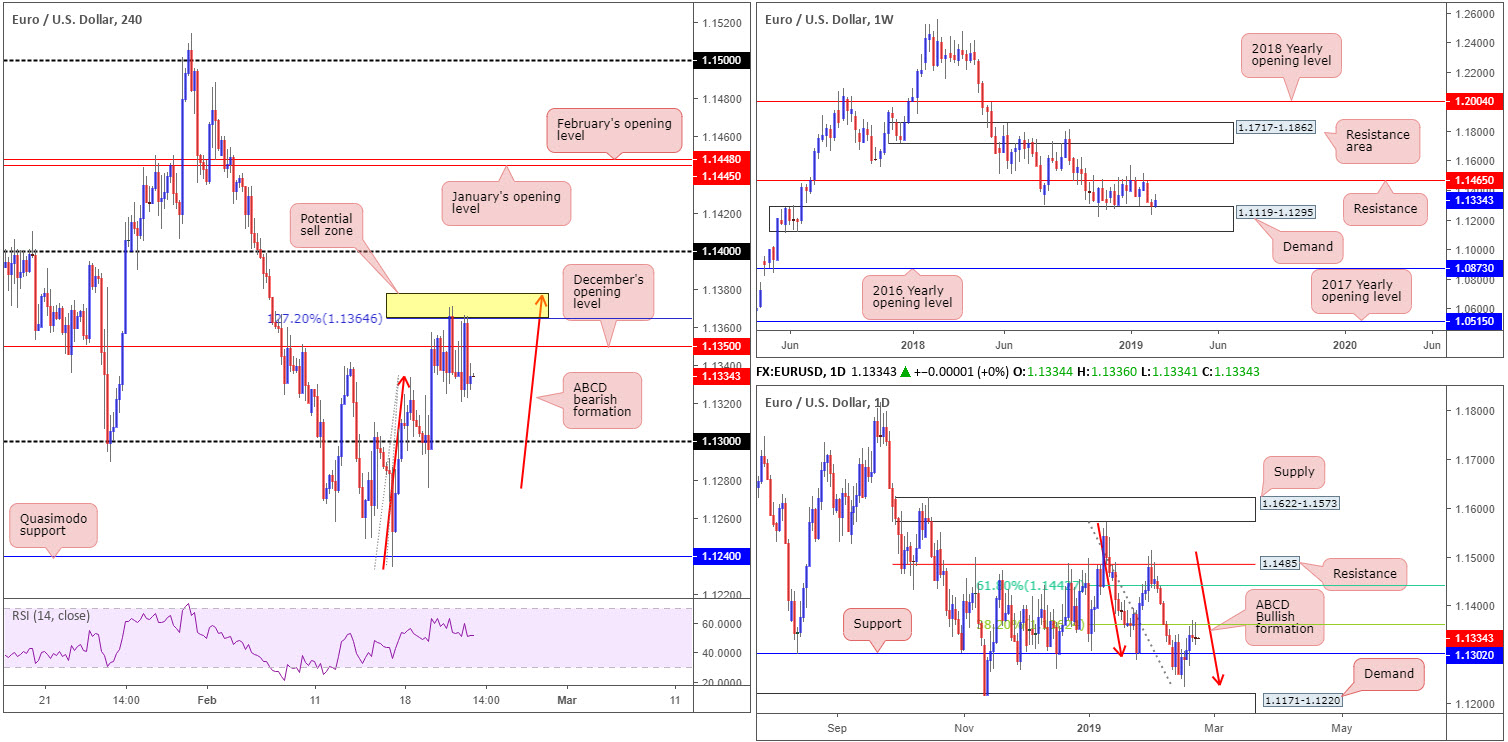Select the 'Demand' callout on the weekly chart
This screenshot has width=1508, height=742.
[1307, 246]
